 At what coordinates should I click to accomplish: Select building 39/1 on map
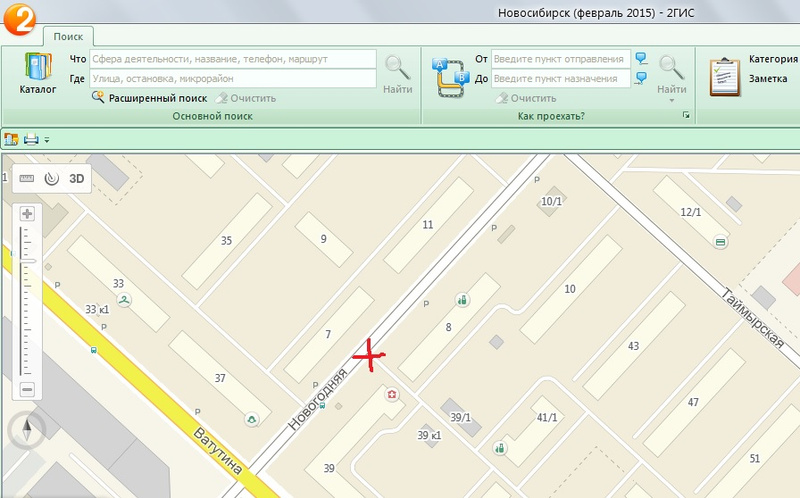point(460,417)
